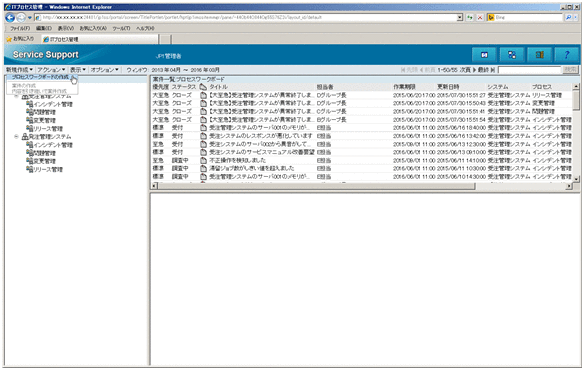Open help with the question mark button
Viewport: 585px width, 371px height.
567,55
